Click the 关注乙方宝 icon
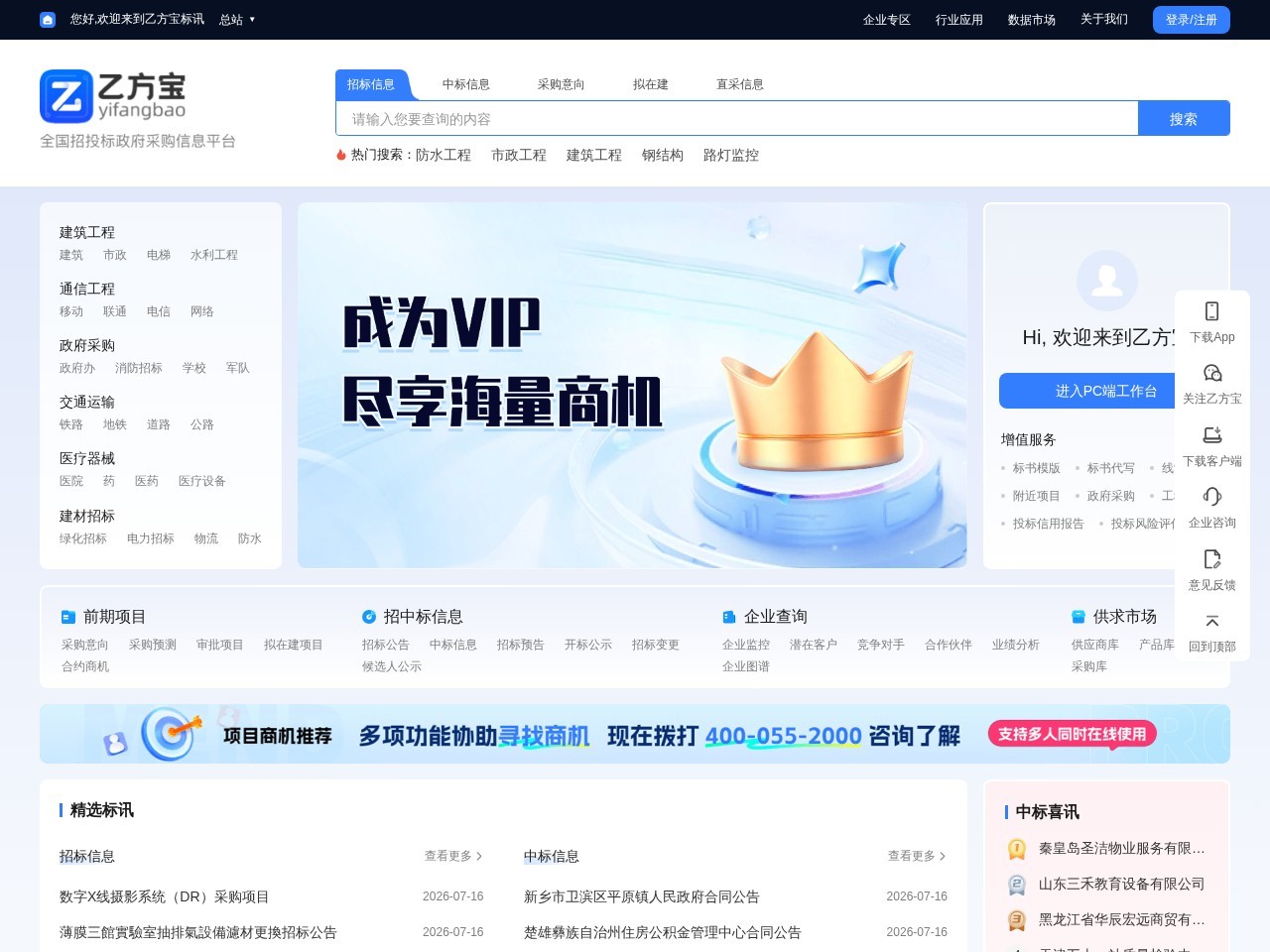1270x952 pixels. coord(1212,373)
